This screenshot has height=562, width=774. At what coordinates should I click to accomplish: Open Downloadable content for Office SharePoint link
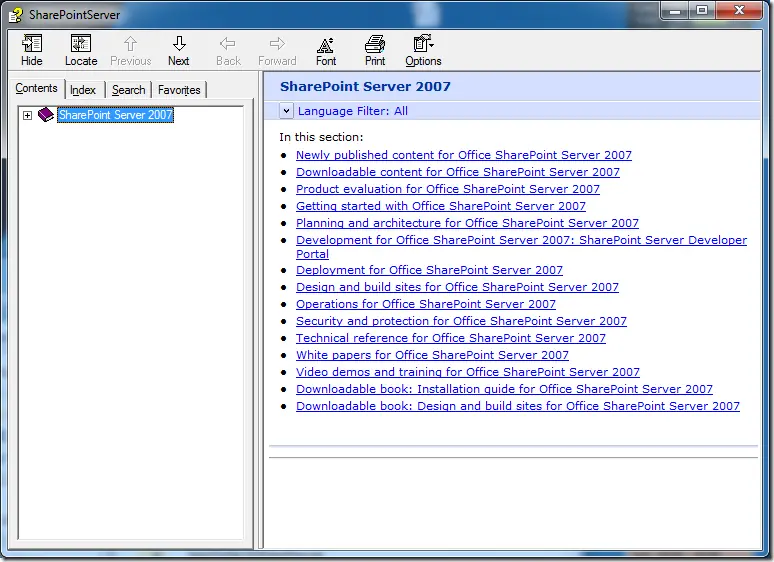click(458, 172)
